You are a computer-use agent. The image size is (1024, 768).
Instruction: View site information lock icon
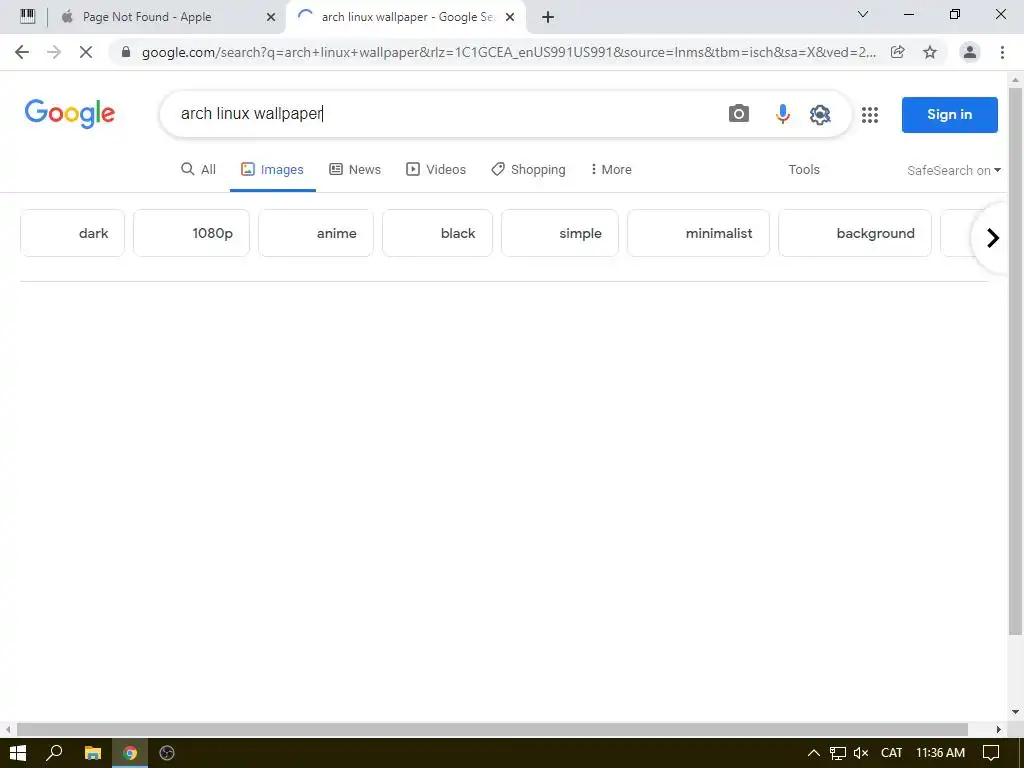pyautogui.click(x=126, y=52)
